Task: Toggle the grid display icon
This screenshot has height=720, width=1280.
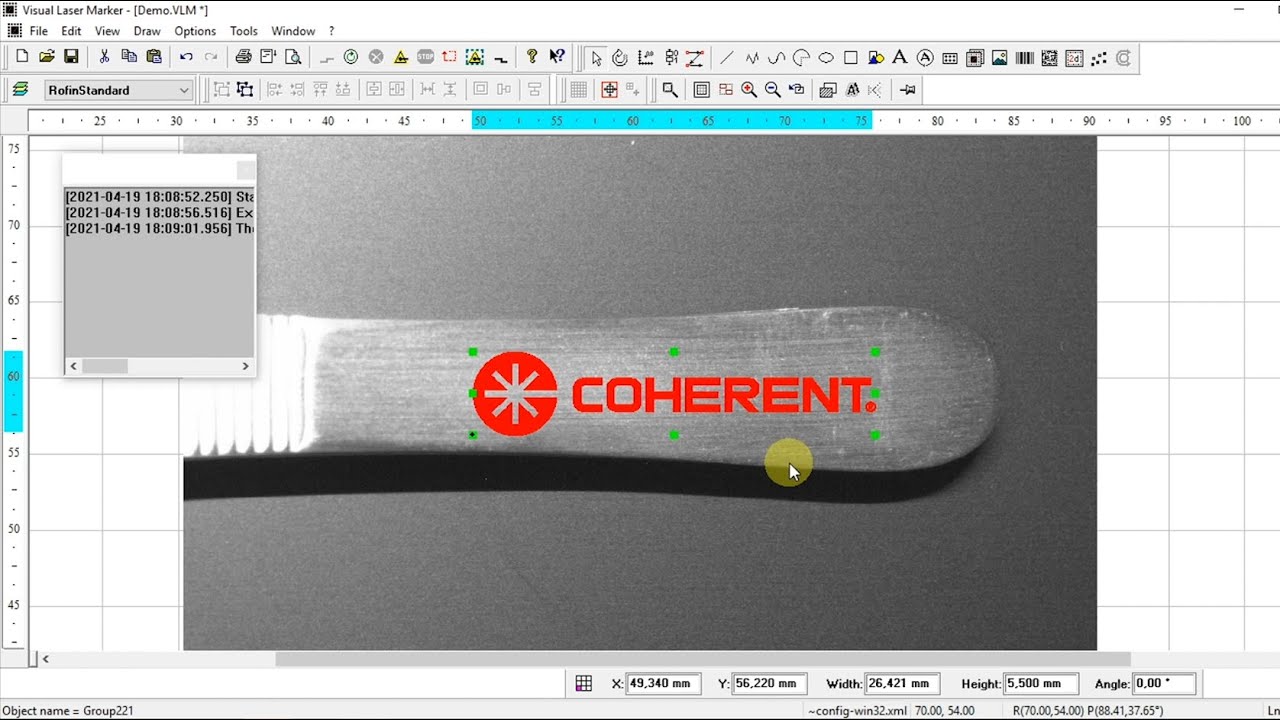Action: [578, 90]
